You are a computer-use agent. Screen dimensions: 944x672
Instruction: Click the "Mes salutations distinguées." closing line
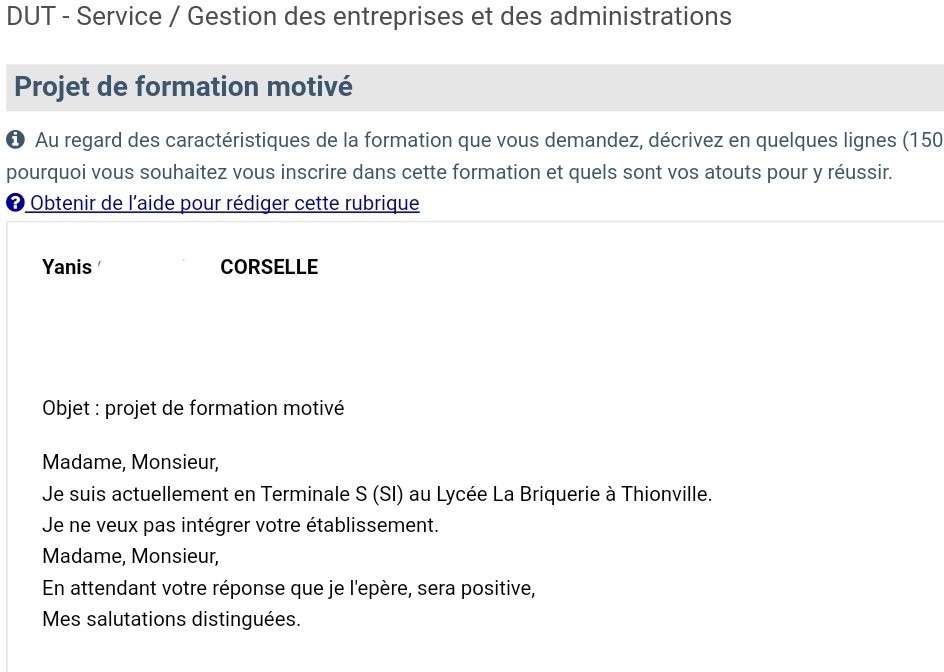(171, 619)
